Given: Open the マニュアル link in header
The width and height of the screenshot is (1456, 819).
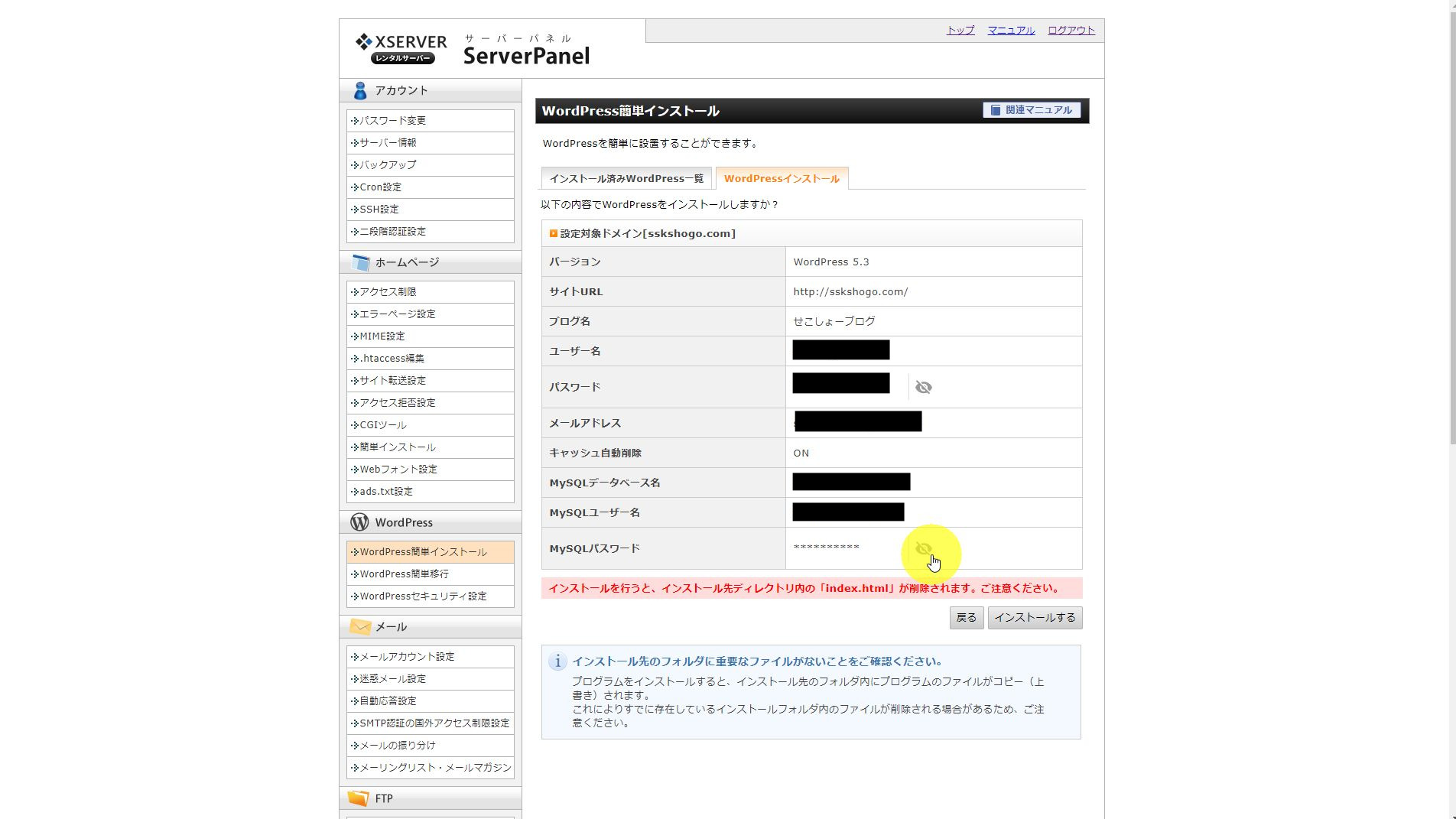Looking at the screenshot, I should click(x=1010, y=31).
